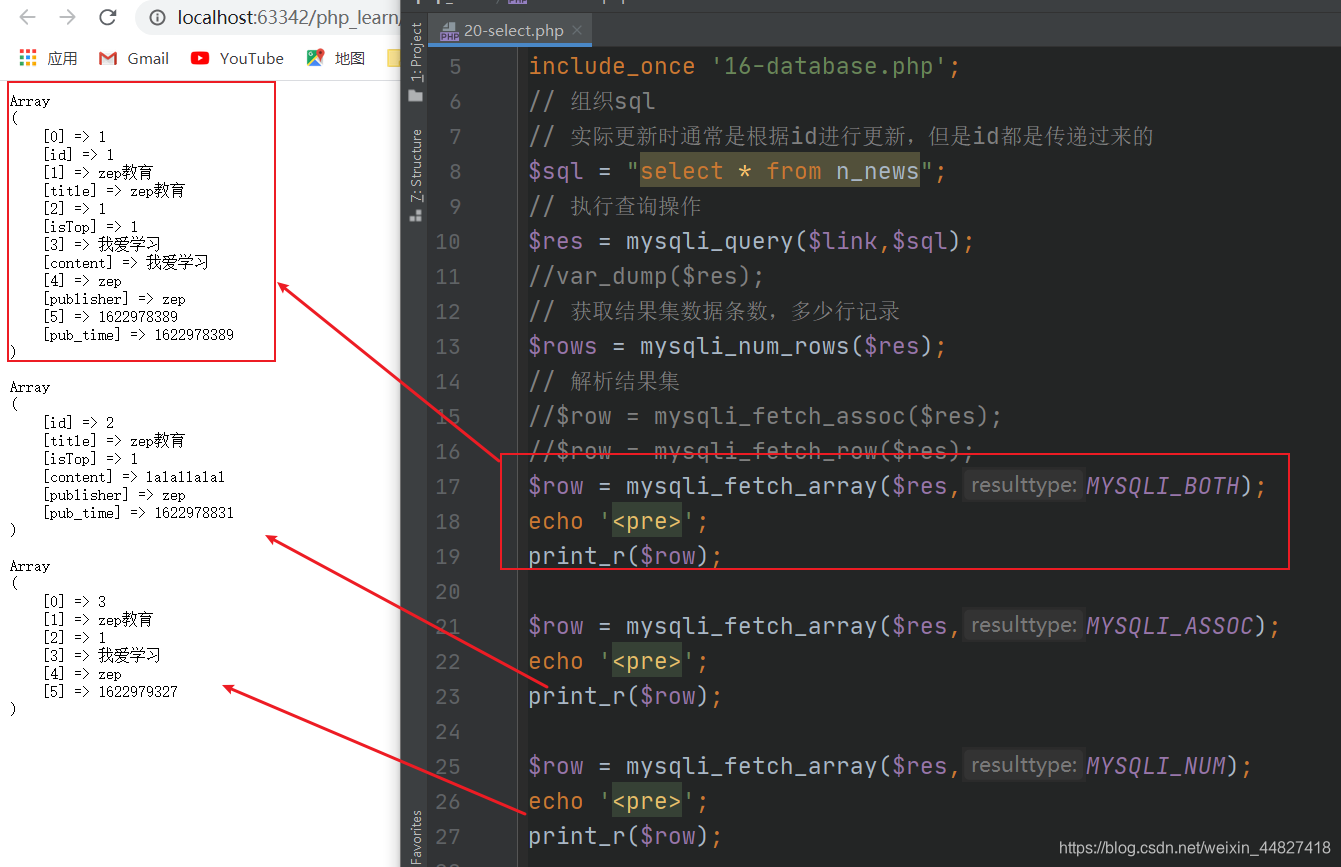Screen dimensions: 1341x867
Task: Open the Favorites tool window
Action: [416, 837]
